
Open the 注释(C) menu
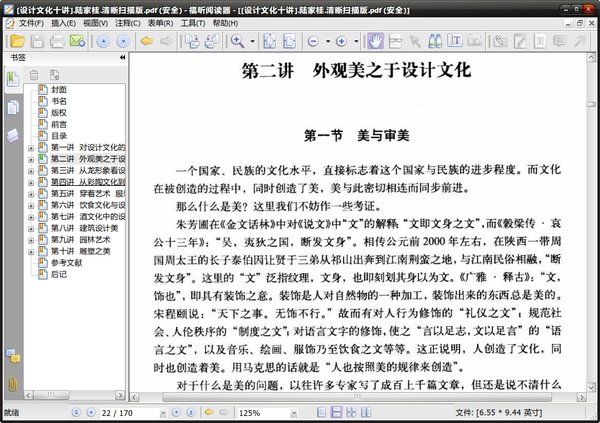128,23
